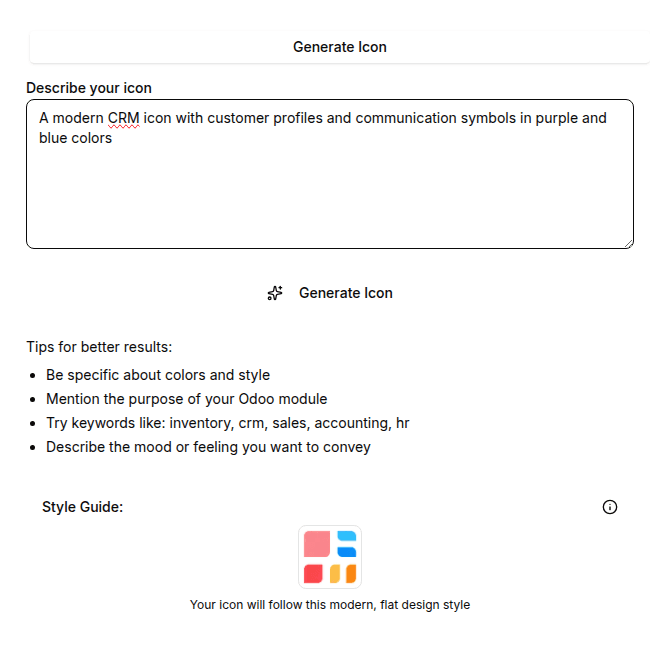The height and width of the screenshot is (650, 650).
Task: Click the tip about colors and style
Action: (158, 375)
